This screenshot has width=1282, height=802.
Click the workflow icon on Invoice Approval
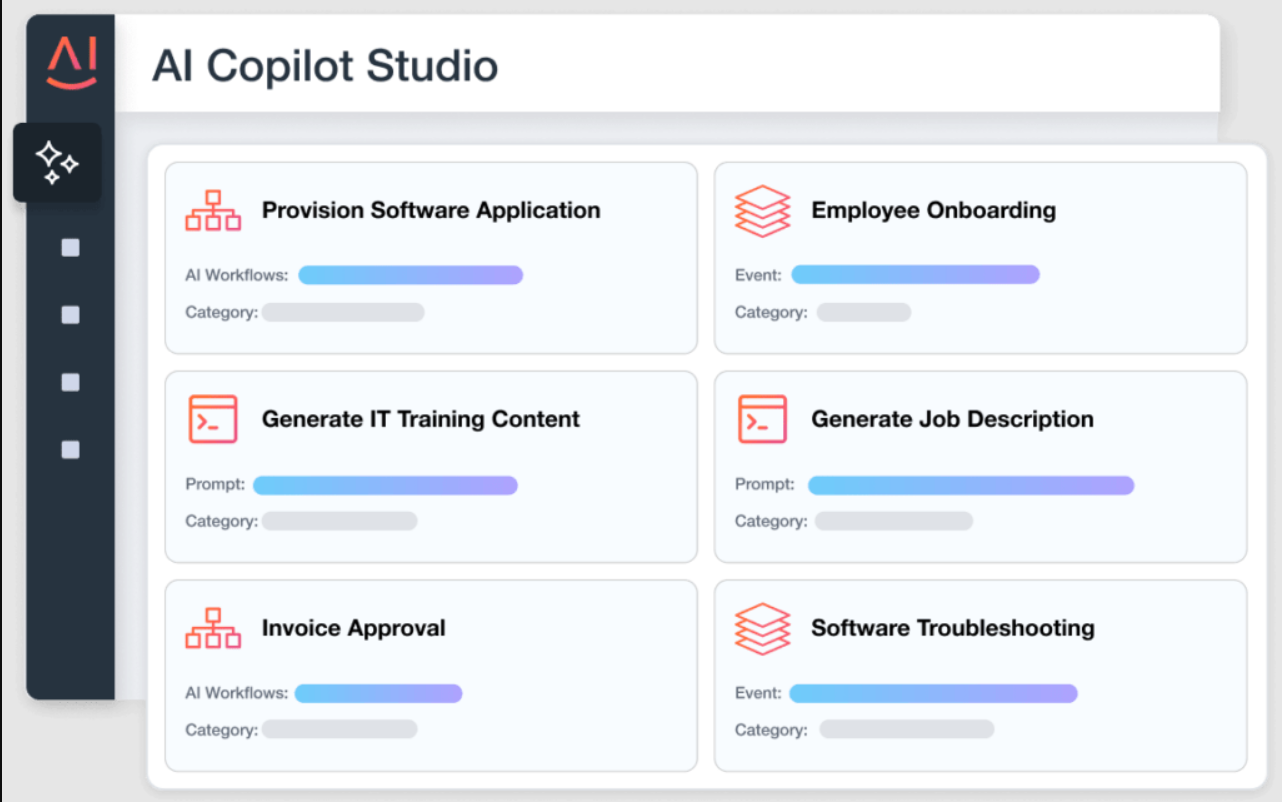coord(213,628)
